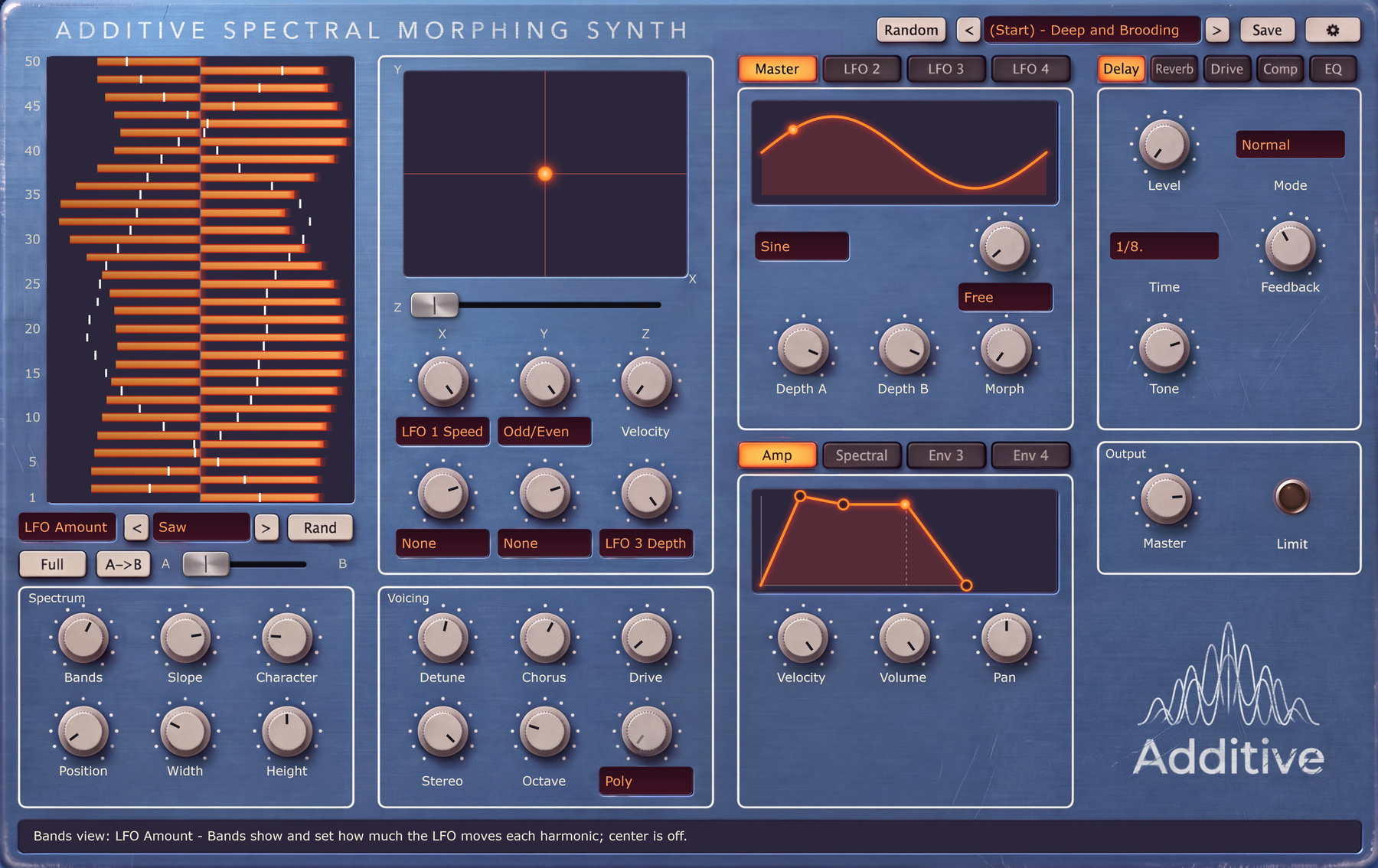Click the Character knob
This screenshot has height=868, width=1378.
(x=286, y=637)
